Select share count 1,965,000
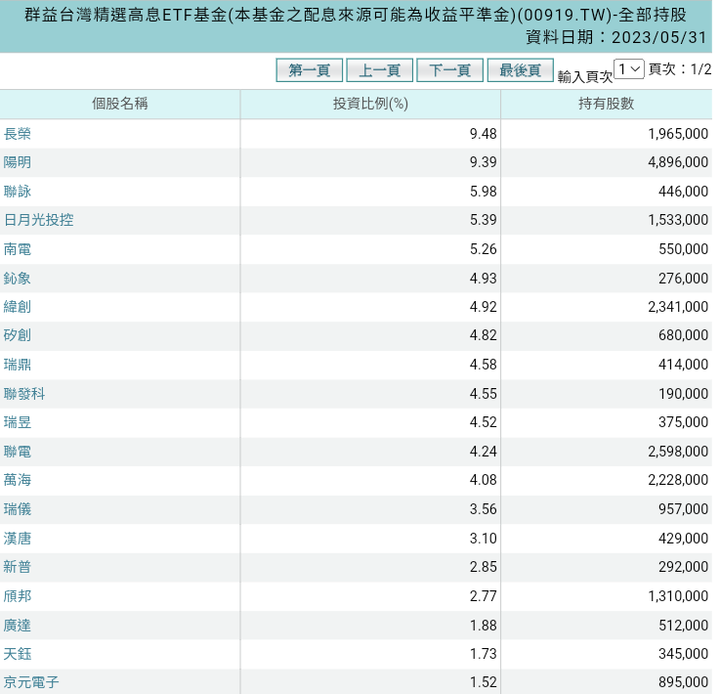 tap(678, 134)
